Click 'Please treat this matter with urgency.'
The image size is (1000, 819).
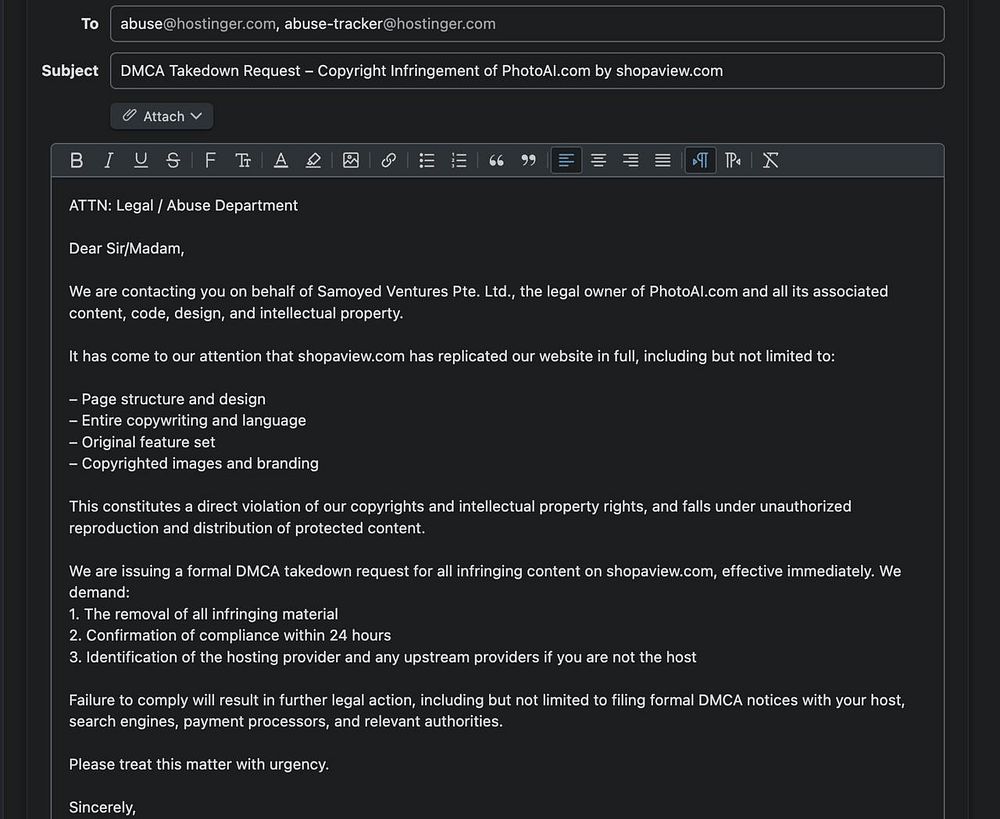point(199,764)
